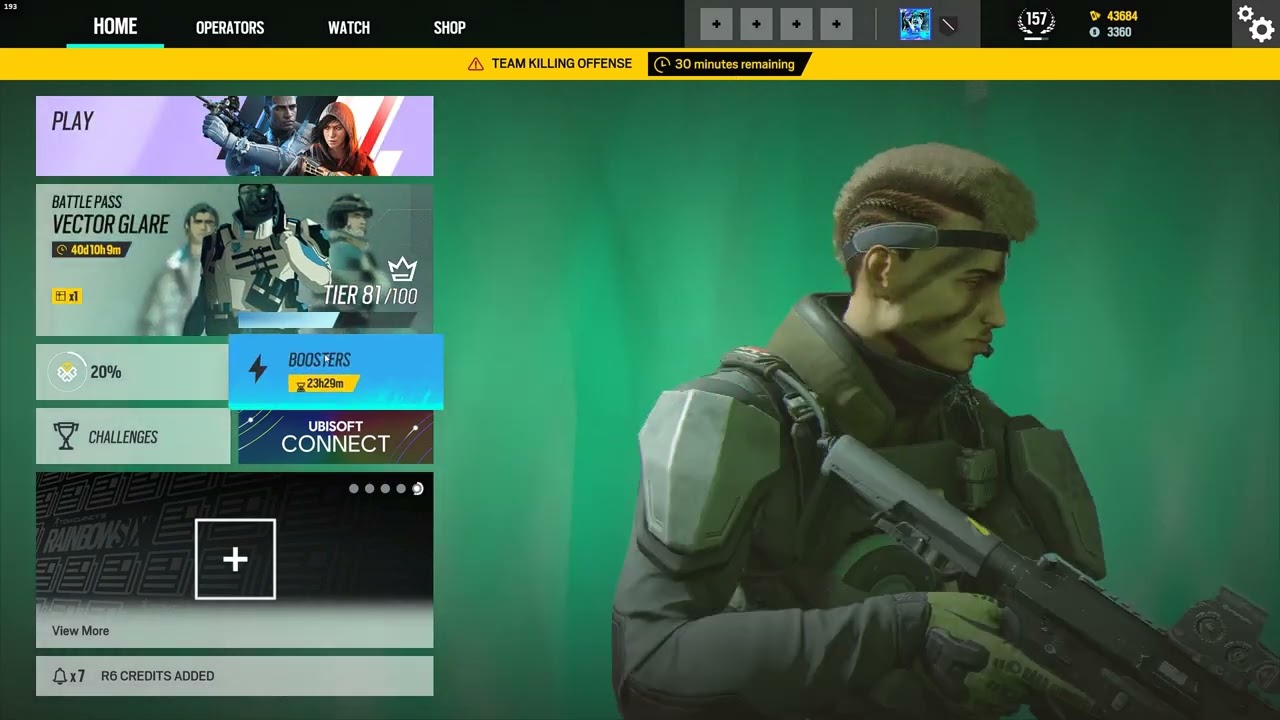Open the Battle Pass Vector Glare tile
Screen dimensions: 1280x720
(x=235, y=260)
